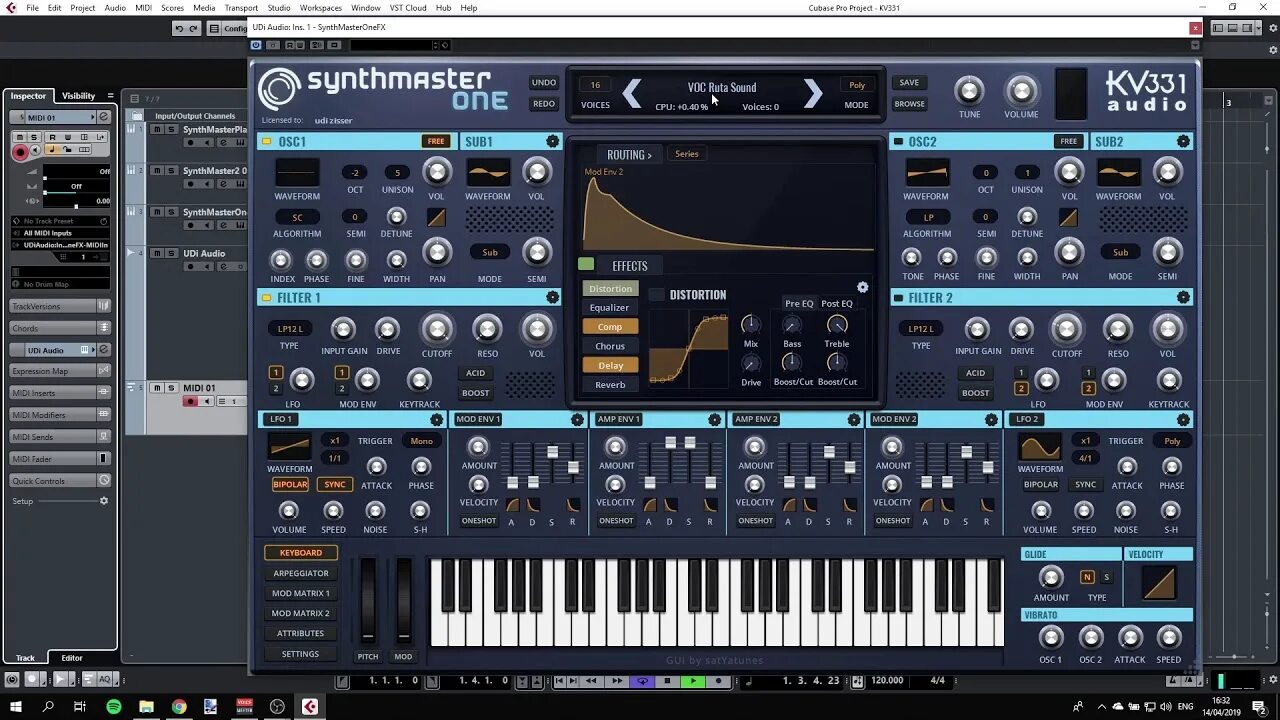Go to the previous preset with left arrow
The width and height of the screenshot is (1280, 720).
632,94
